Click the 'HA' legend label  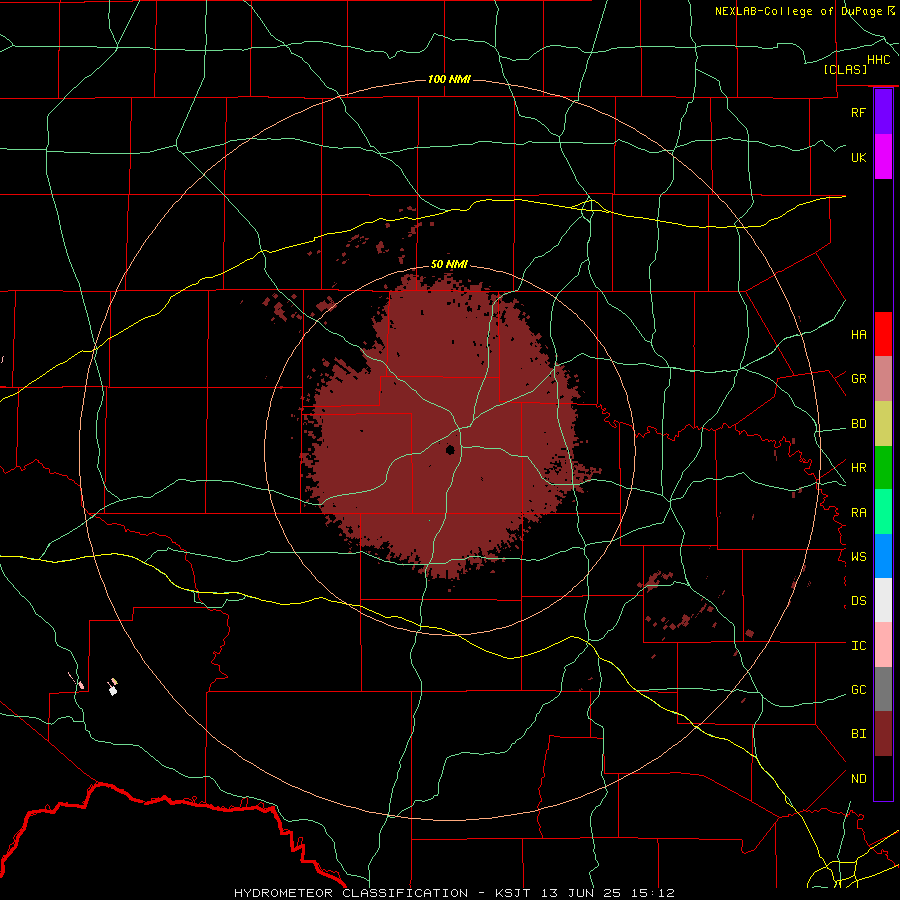coord(858,334)
